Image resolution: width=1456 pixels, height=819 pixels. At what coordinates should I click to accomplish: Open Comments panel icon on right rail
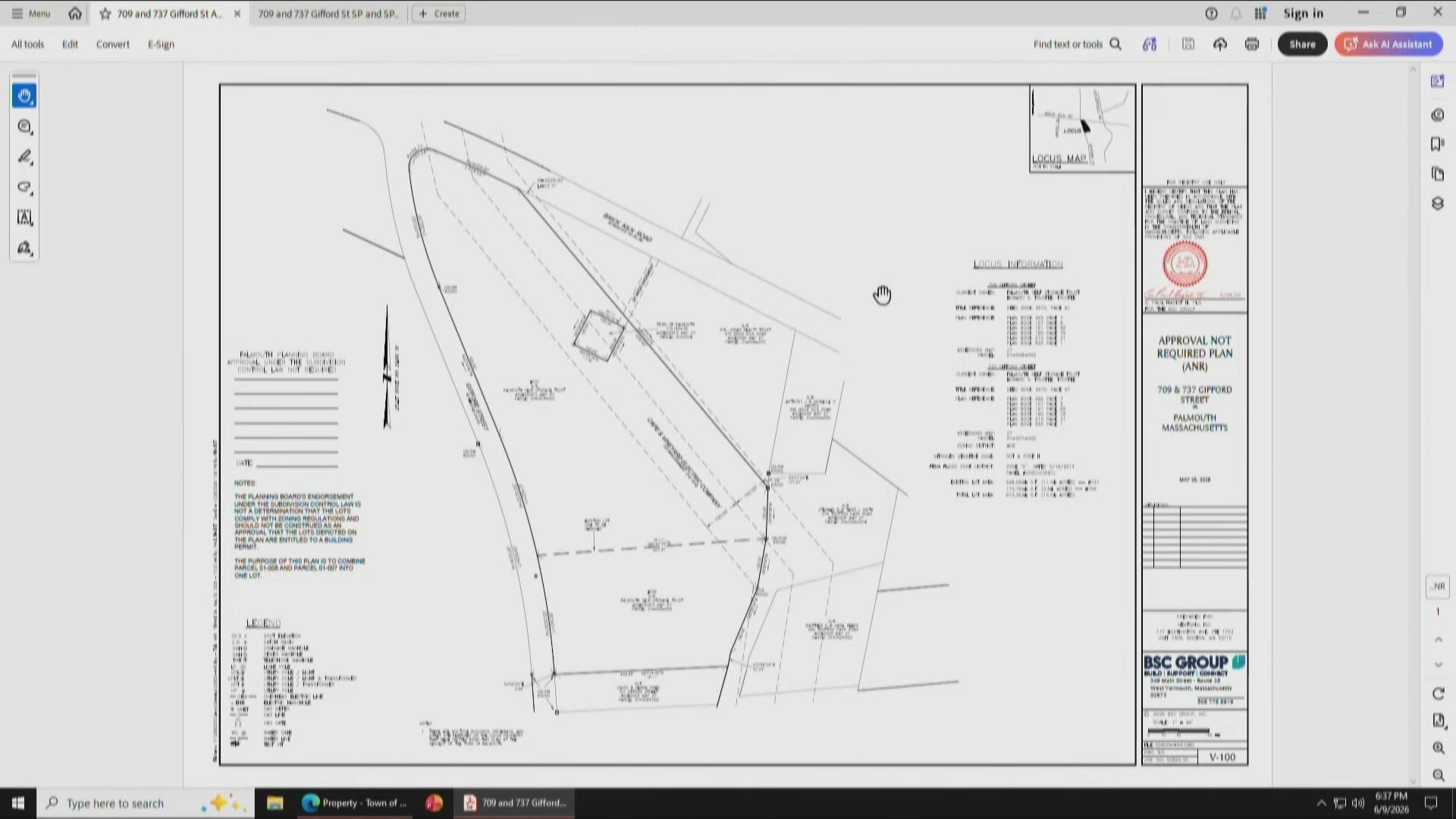coord(1437,115)
